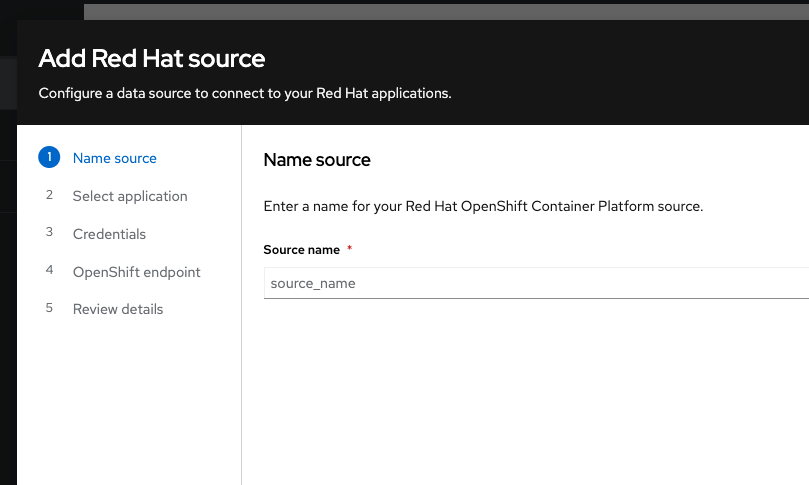
Task: Click the Enter a name instruction text
Action: (x=483, y=207)
